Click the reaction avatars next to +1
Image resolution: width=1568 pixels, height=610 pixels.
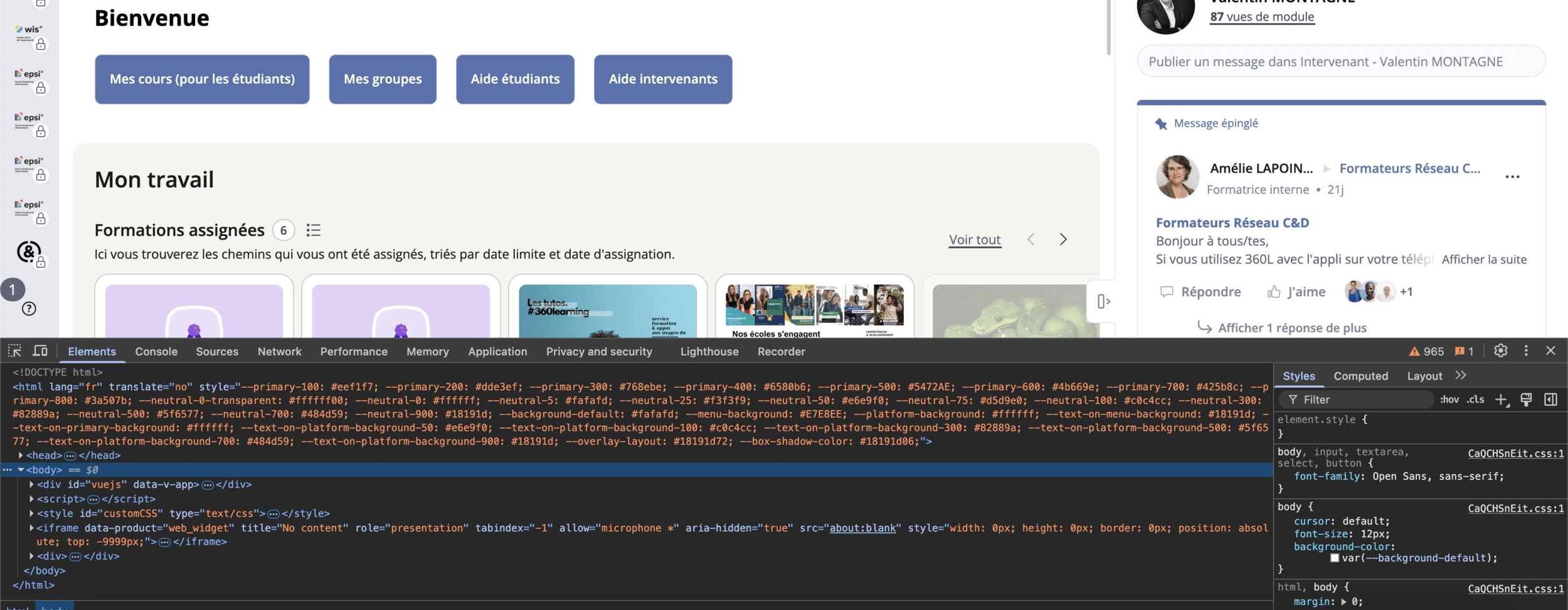click(x=1370, y=292)
